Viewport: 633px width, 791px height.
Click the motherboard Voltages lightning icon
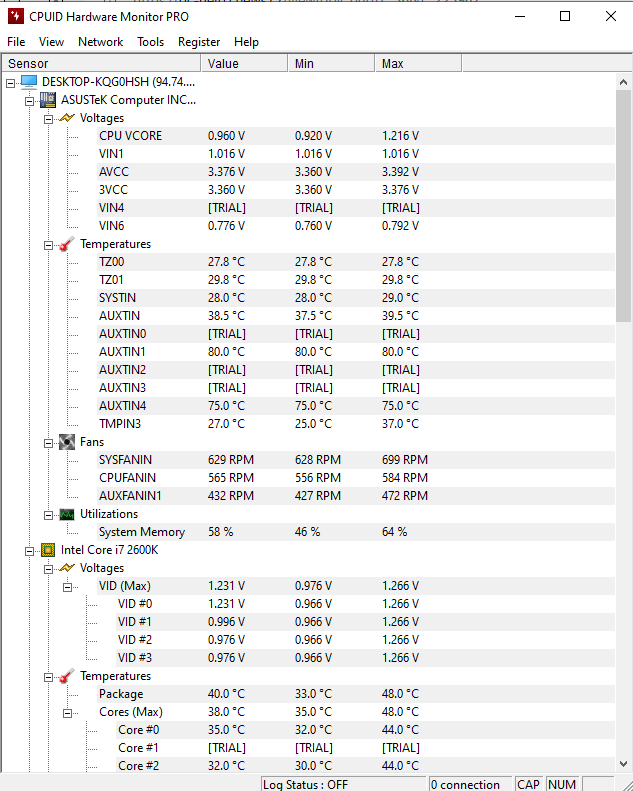point(67,118)
